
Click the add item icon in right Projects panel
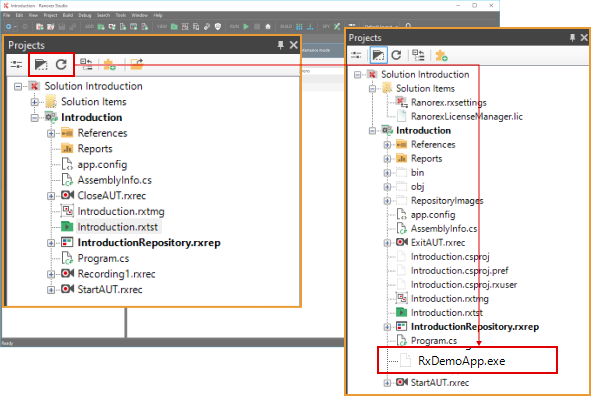(x=441, y=55)
